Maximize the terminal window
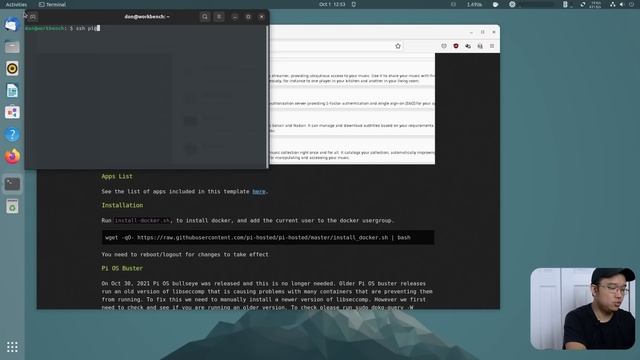The image size is (640, 360). (248, 17)
